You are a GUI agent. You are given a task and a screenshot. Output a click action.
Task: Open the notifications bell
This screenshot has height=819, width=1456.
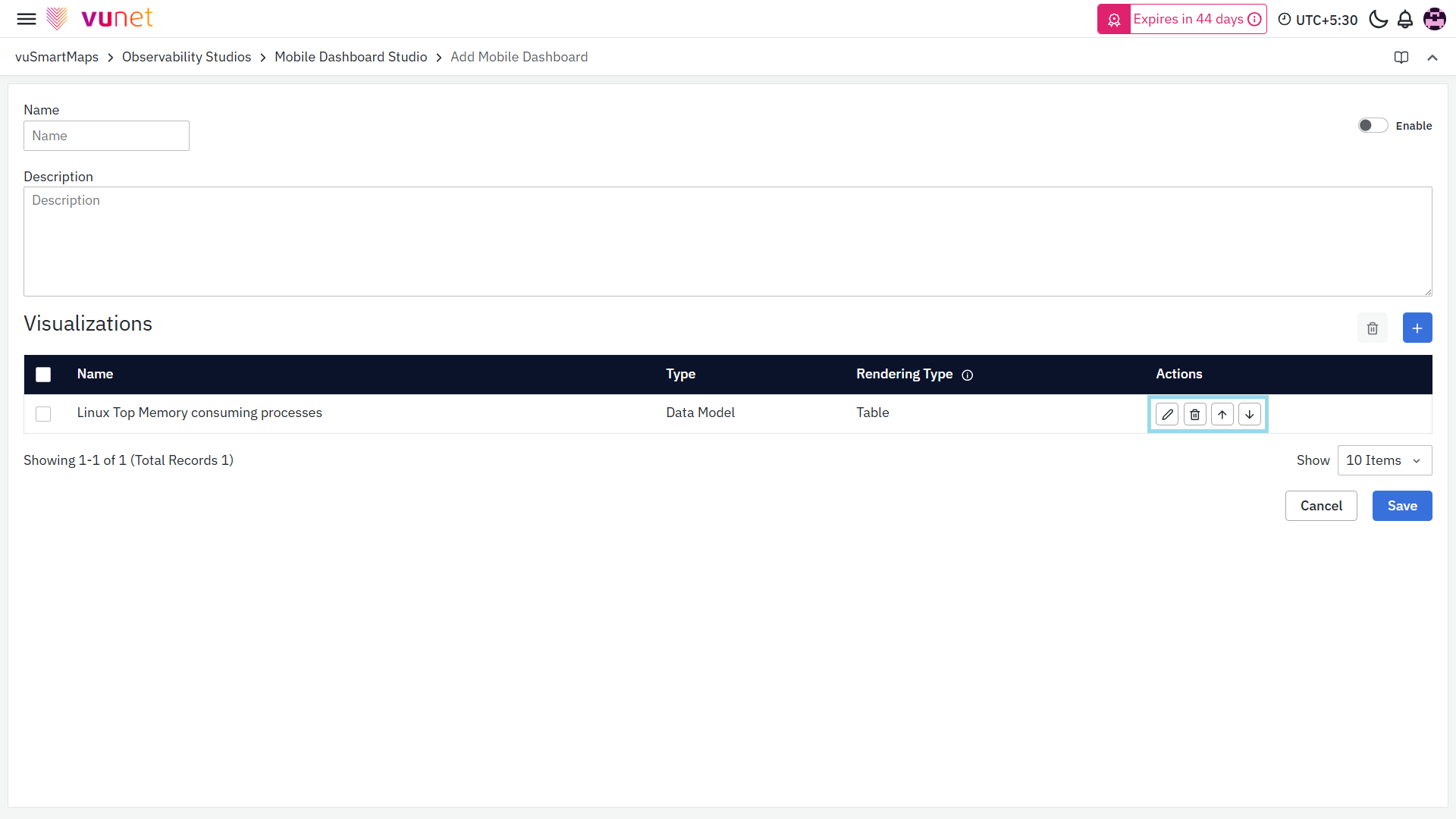tap(1404, 20)
